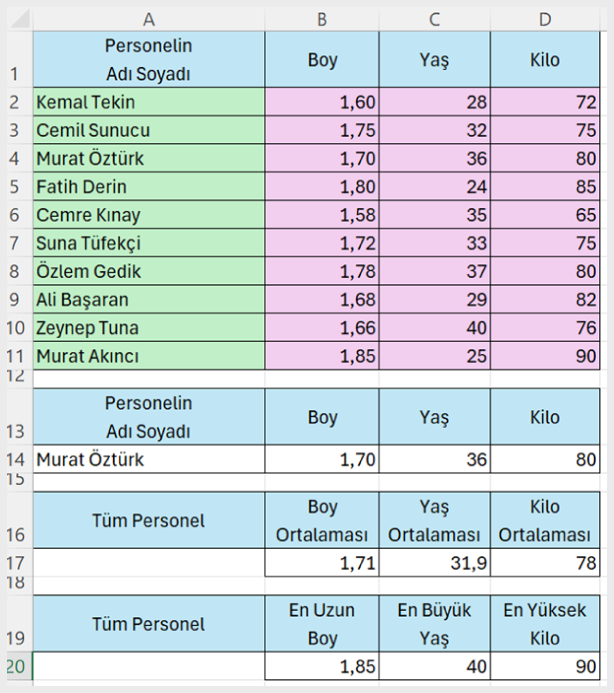This screenshot has width=614, height=693.
Task: Select row 20 header
Action: point(16,666)
